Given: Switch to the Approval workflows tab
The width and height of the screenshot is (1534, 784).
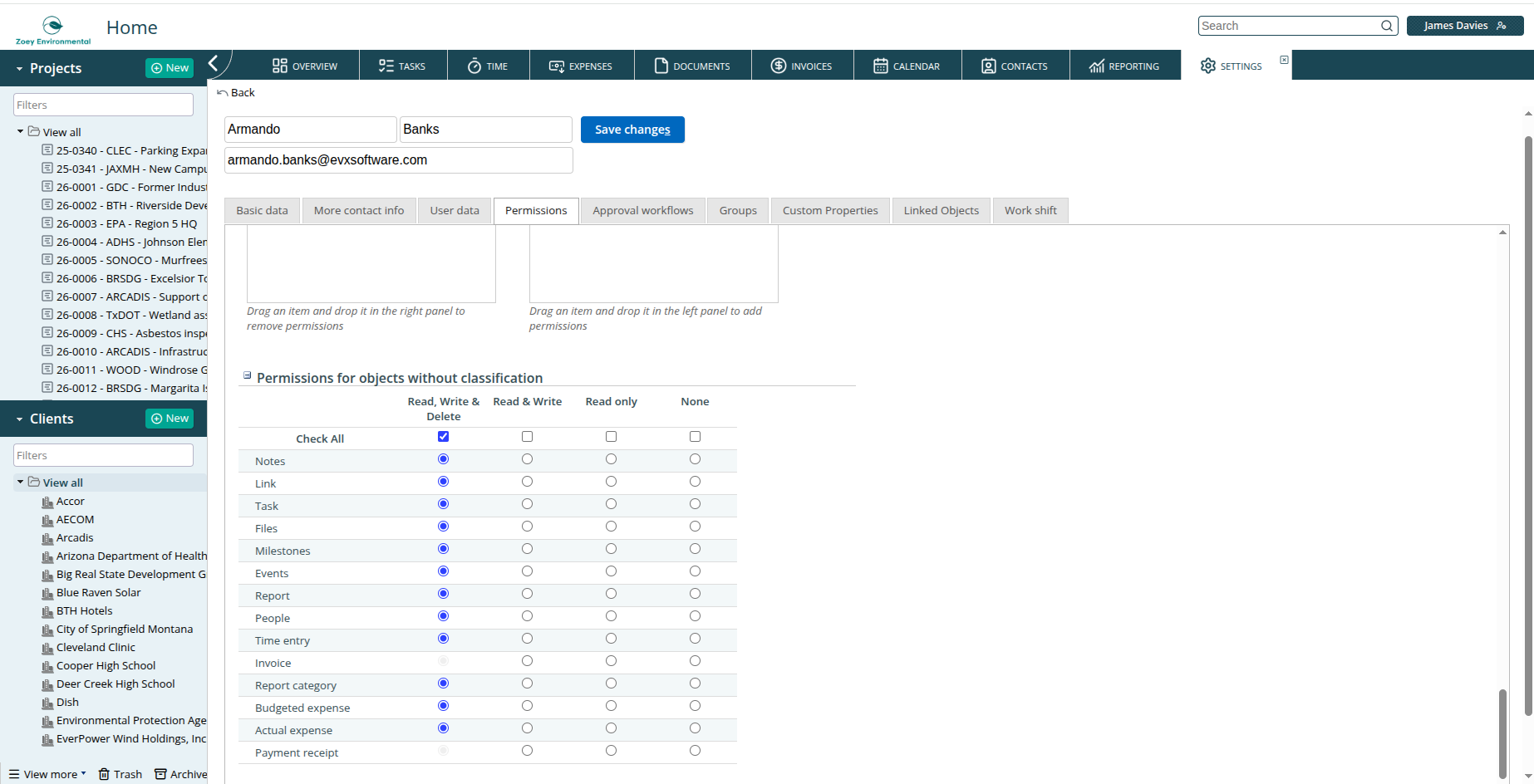Looking at the screenshot, I should coord(643,211).
